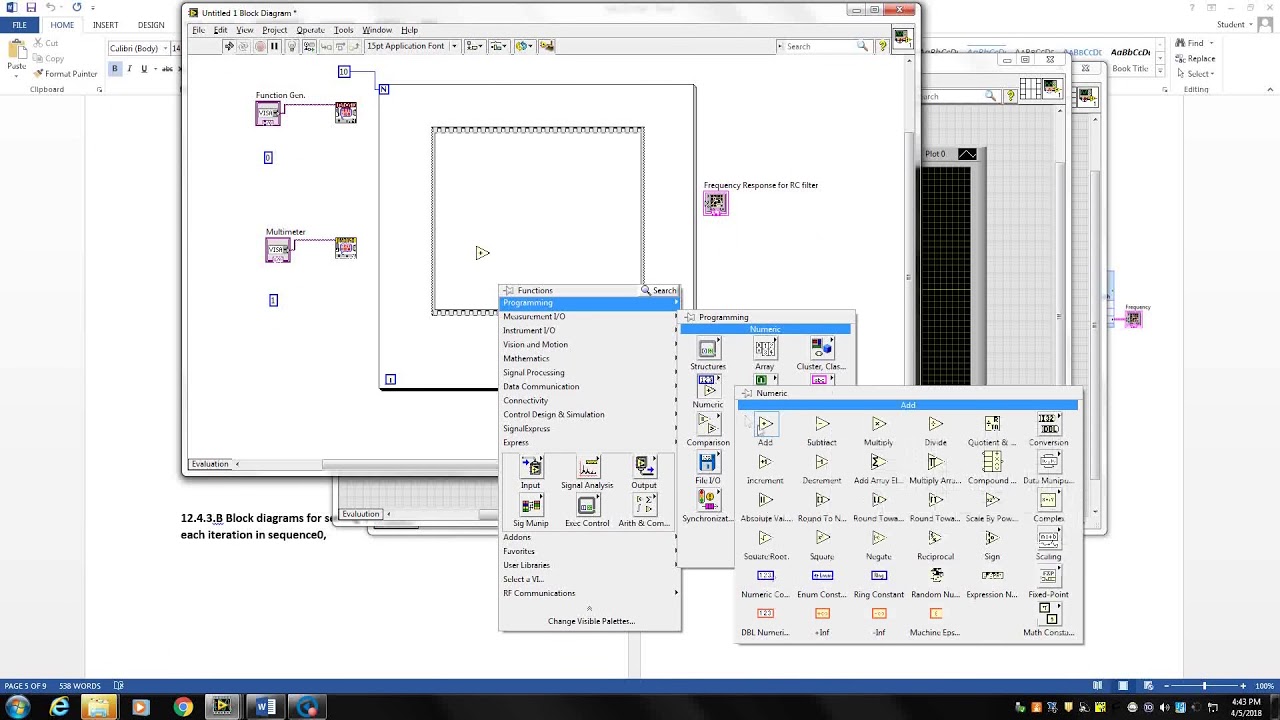Screen dimensions: 1280x720
Task: Select Signal Processing palette category
Action: (590, 372)
